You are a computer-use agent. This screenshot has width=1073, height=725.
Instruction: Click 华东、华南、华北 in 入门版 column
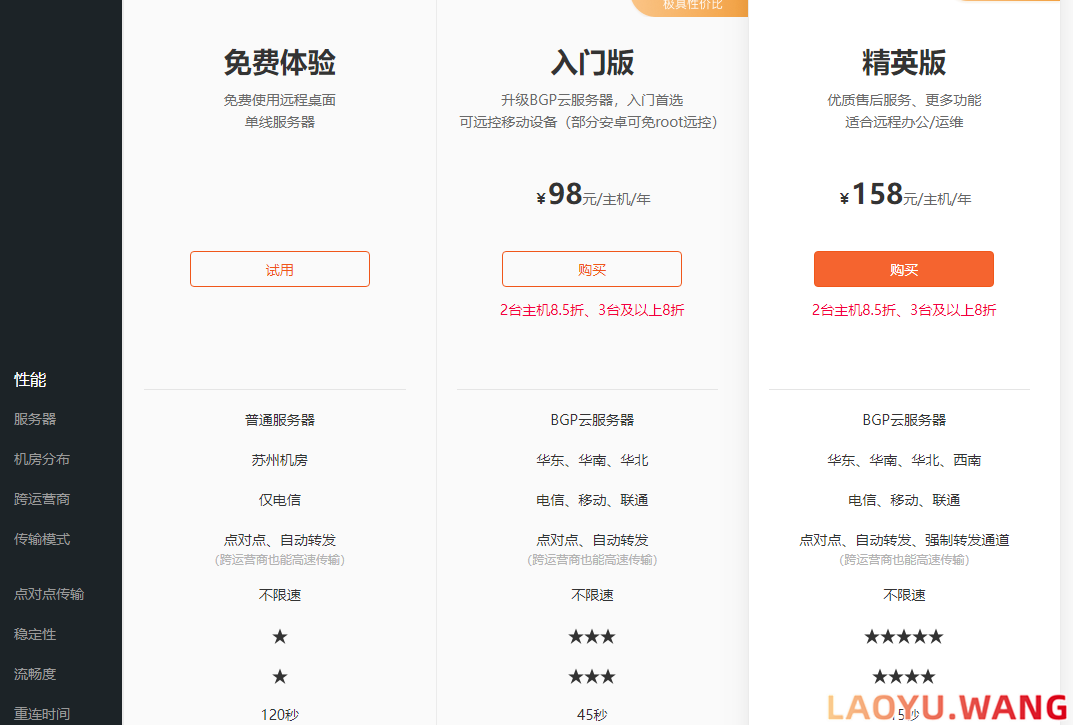click(592, 460)
